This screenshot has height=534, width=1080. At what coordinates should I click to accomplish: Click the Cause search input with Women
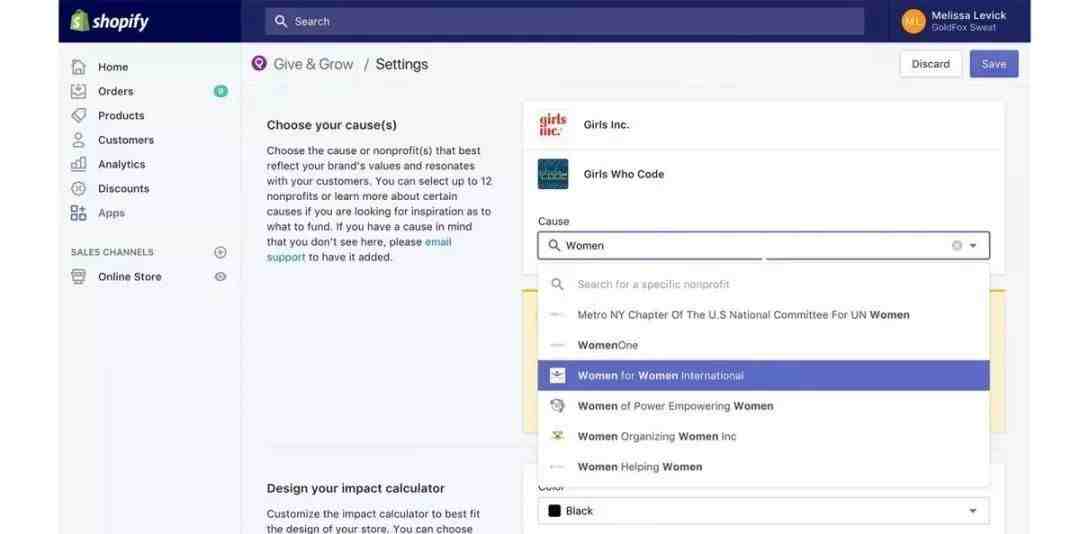763,245
